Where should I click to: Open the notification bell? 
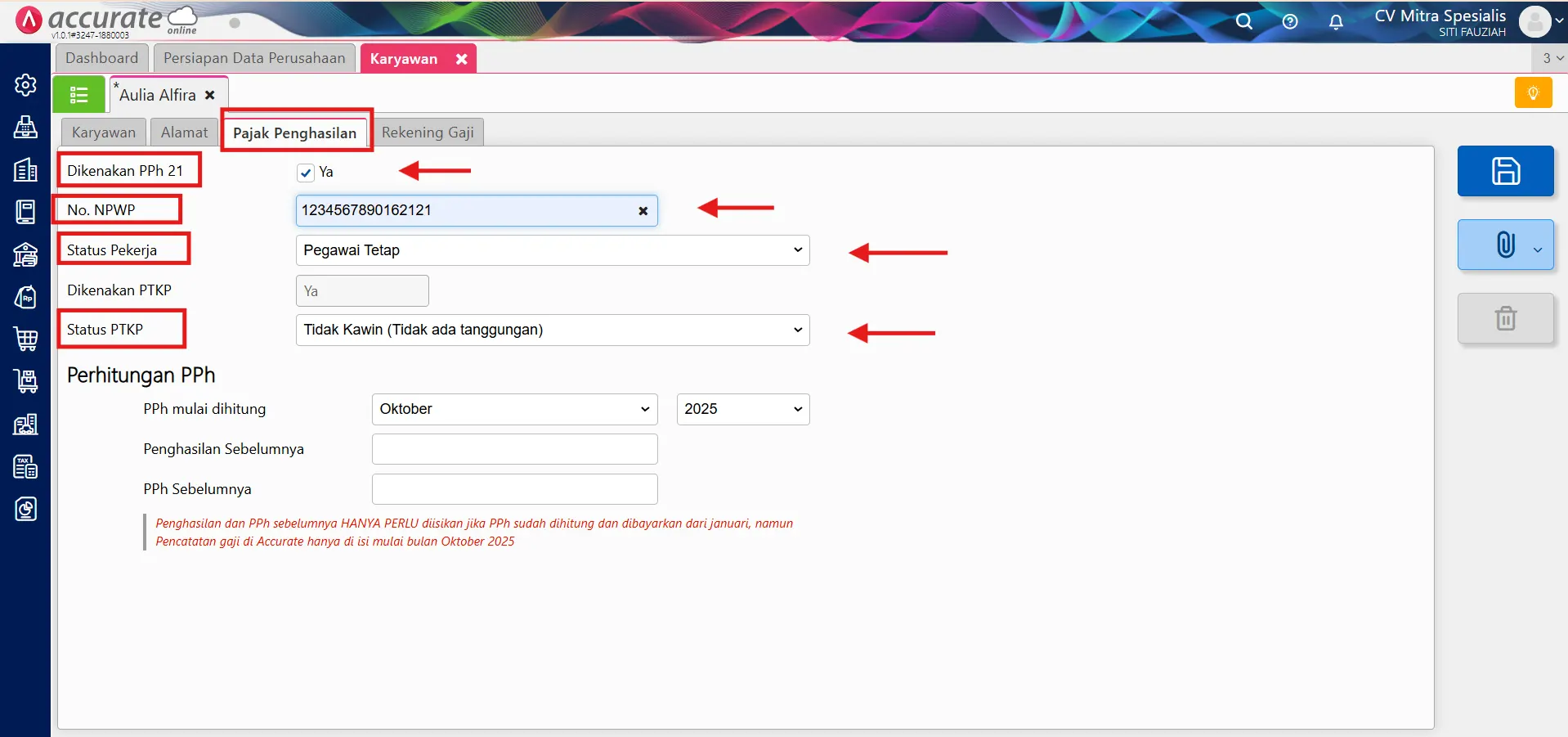pos(1336,22)
